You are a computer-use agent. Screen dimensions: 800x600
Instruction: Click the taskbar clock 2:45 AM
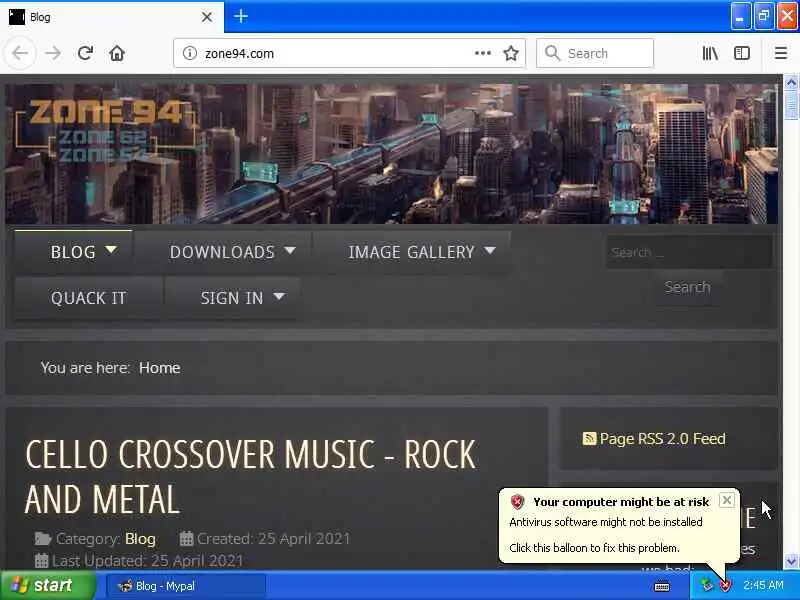(x=763, y=585)
